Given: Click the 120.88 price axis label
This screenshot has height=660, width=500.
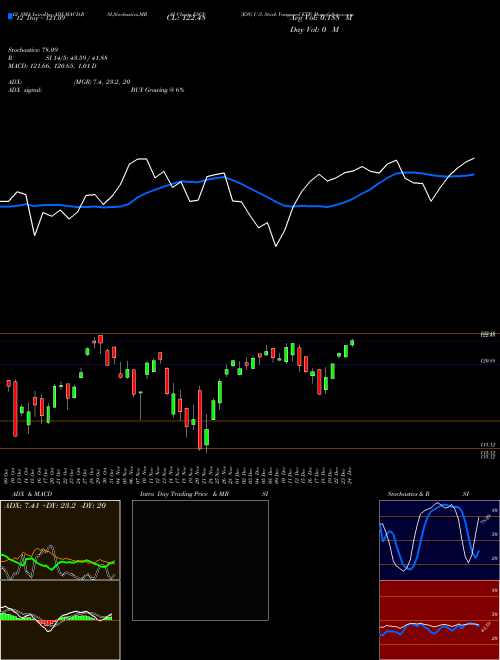Looking at the screenshot, I should [488, 361].
